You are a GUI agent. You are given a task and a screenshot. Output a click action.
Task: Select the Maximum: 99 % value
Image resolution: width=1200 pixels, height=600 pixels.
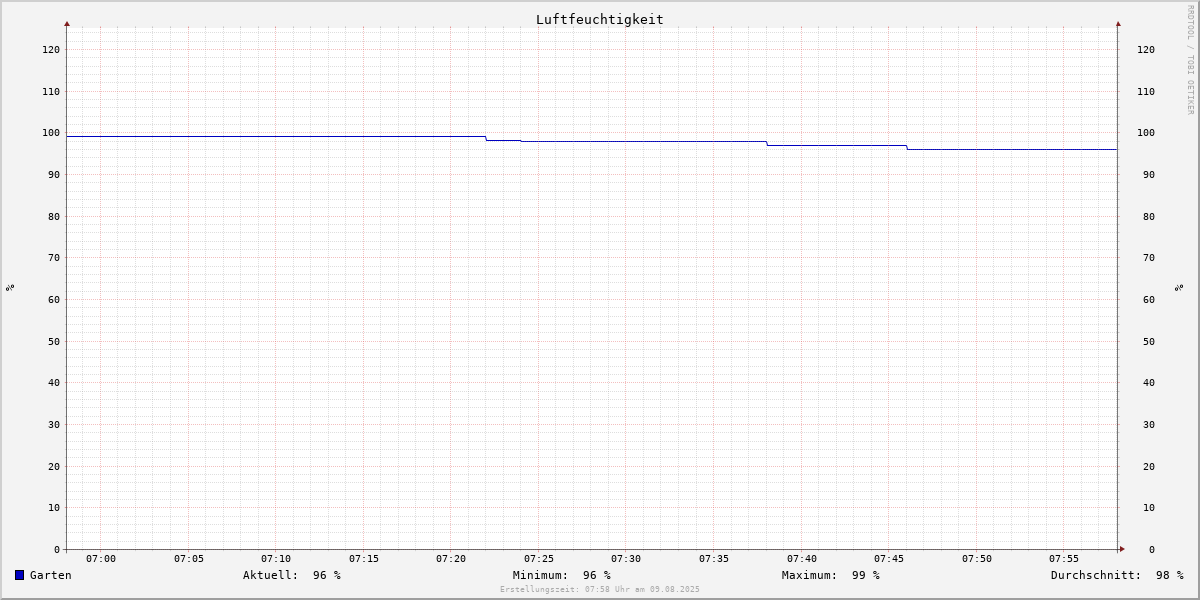tap(831, 575)
